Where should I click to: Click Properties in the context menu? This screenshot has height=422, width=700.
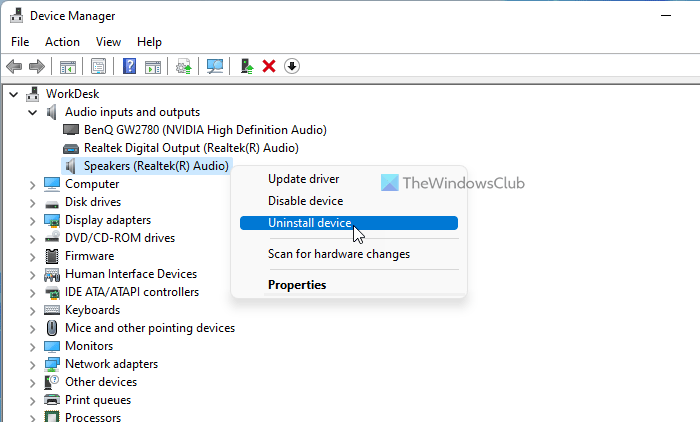click(x=297, y=285)
